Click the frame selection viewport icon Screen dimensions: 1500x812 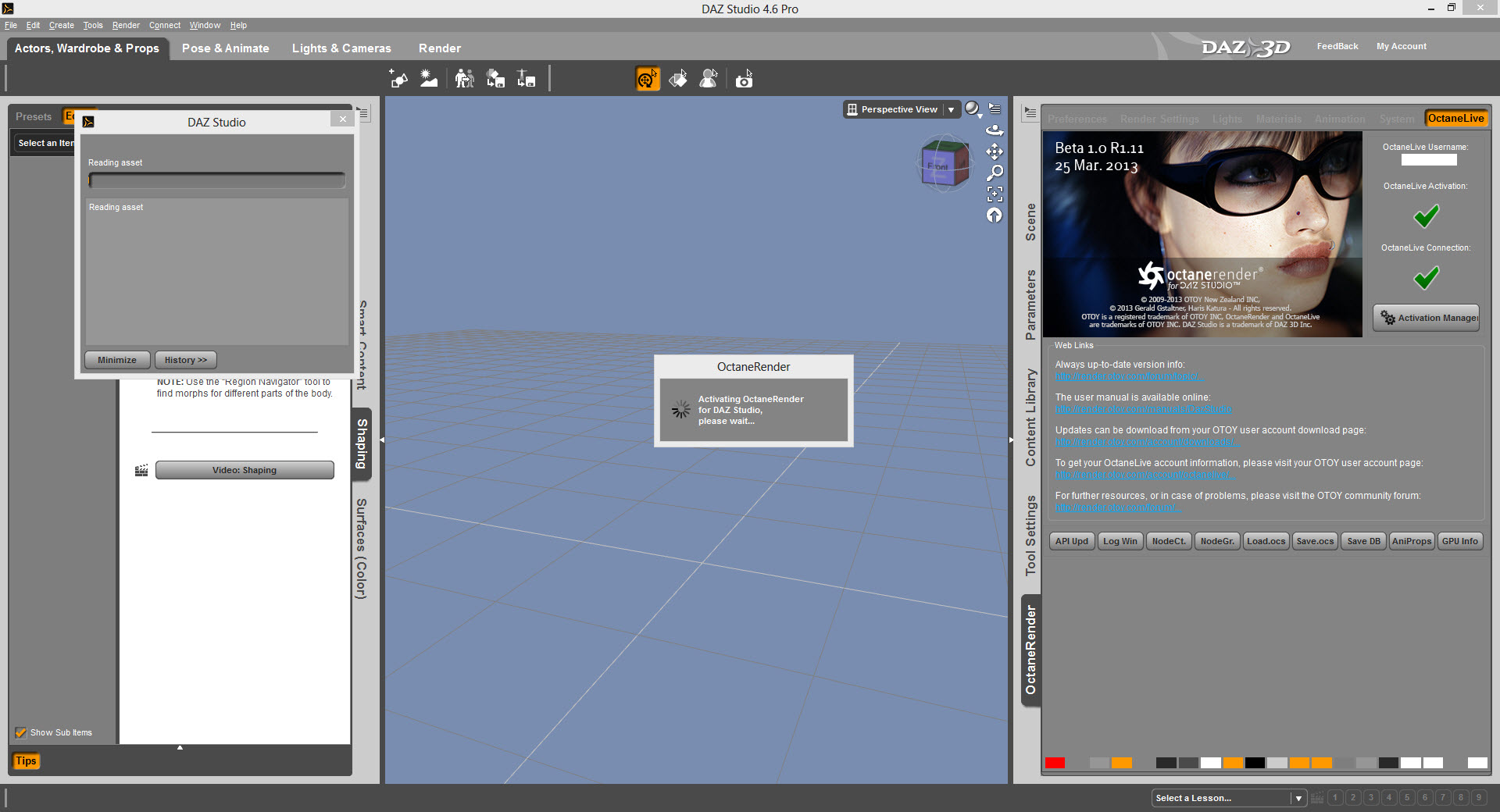tap(995, 194)
